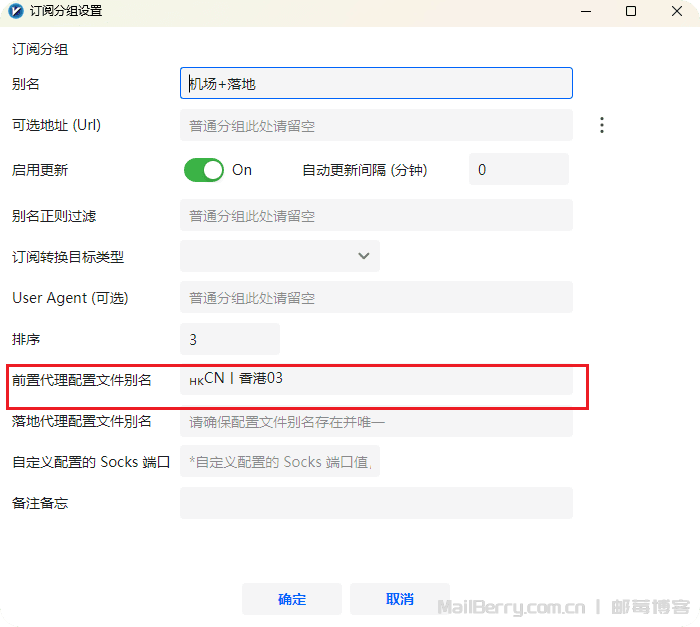Open the three-dot more options menu
Image resolution: width=700 pixels, height=627 pixels.
602,125
